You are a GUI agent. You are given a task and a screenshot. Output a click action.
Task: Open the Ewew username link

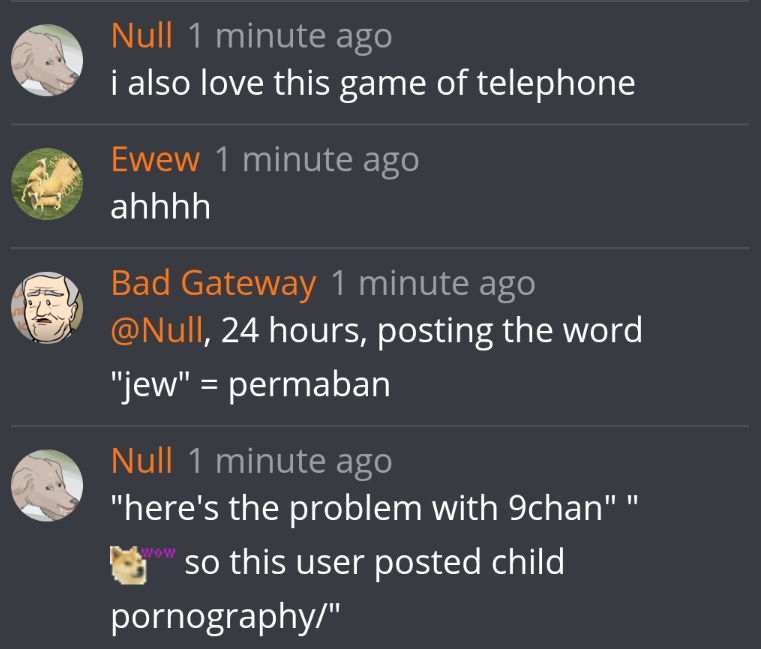pyautogui.click(x=155, y=160)
